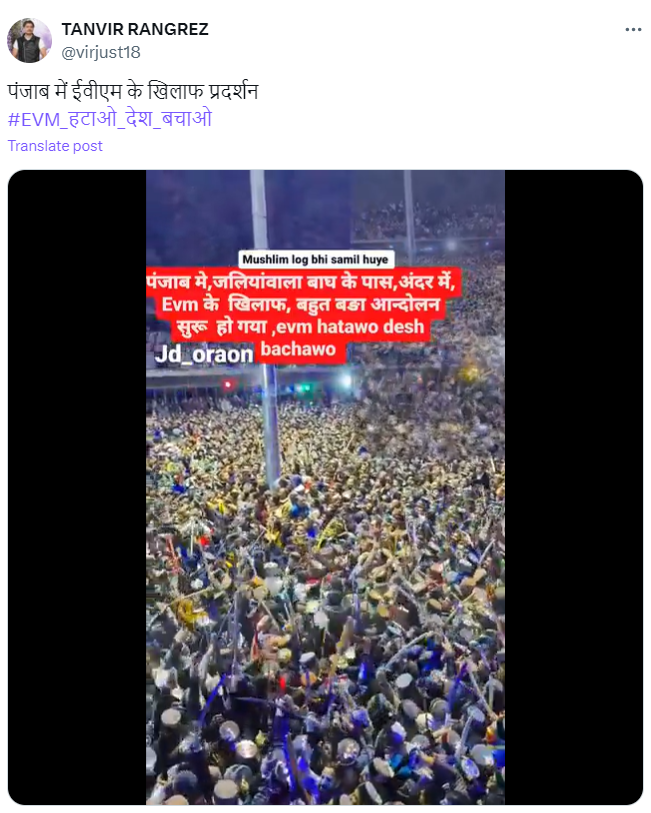Click TANVIR RANGREZ's profile avatar

tap(29, 40)
